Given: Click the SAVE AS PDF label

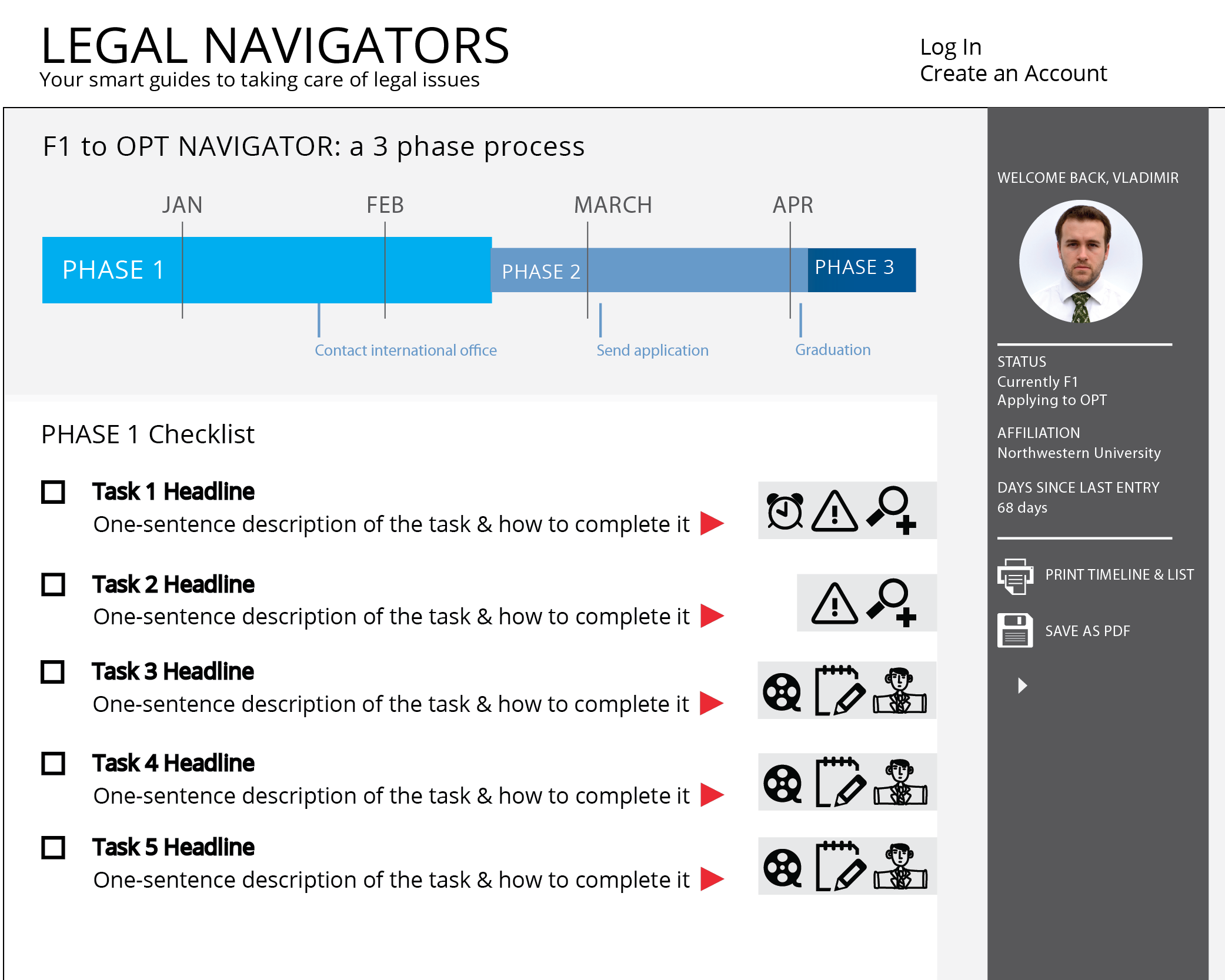Looking at the screenshot, I should 1087,631.
